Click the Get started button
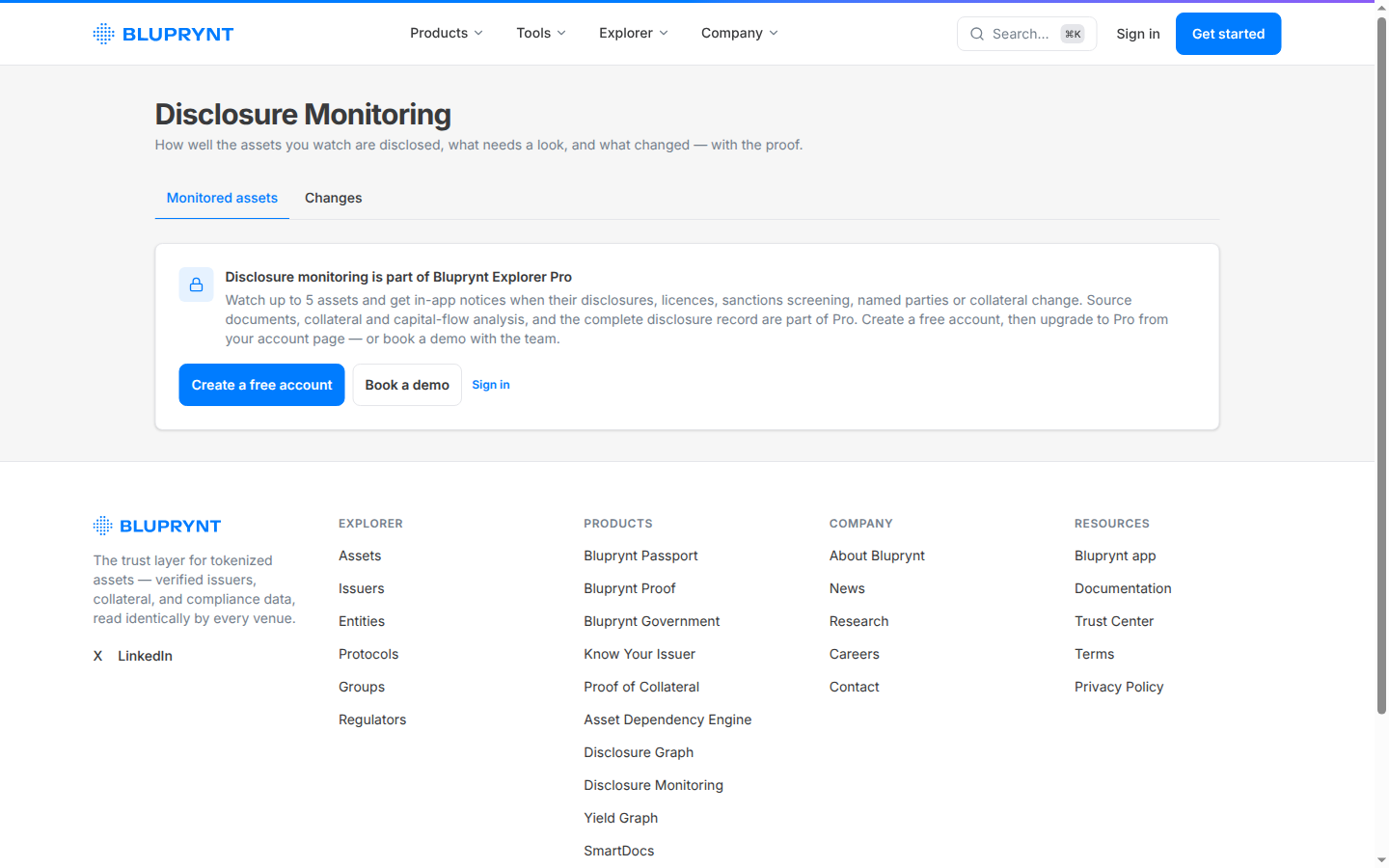This screenshot has height=868, width=1389. tap(1228, 34)
